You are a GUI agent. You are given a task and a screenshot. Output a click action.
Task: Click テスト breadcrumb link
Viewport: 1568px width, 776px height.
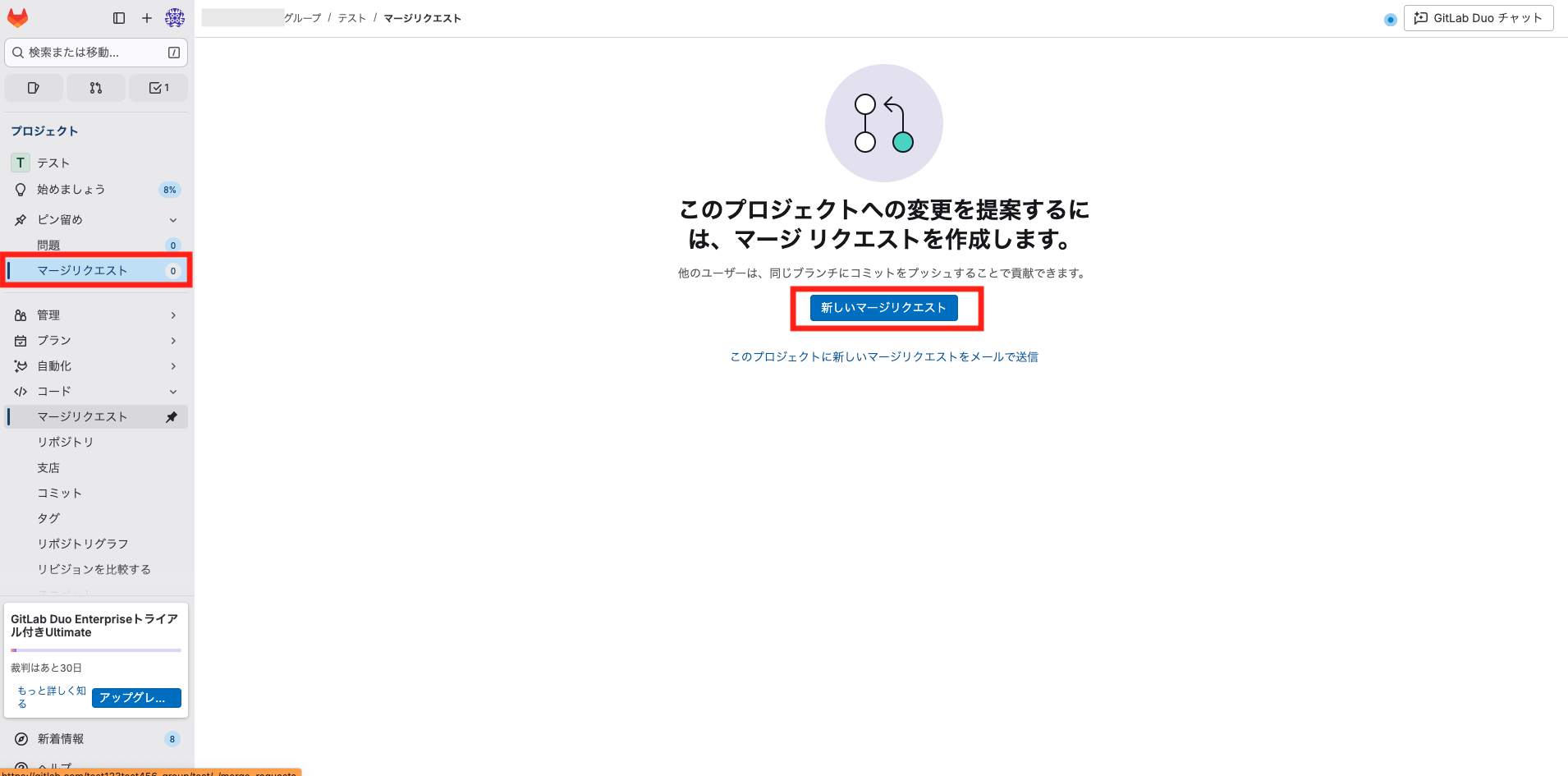352,18
